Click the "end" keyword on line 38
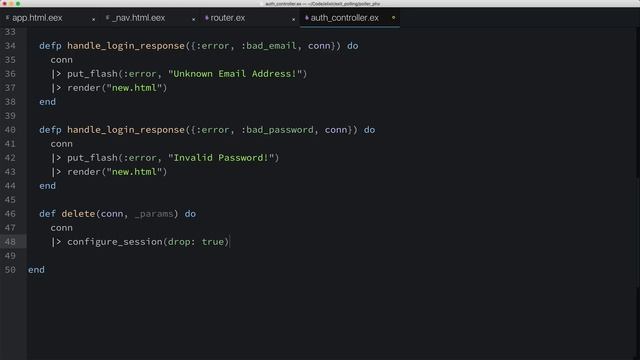 47,102
